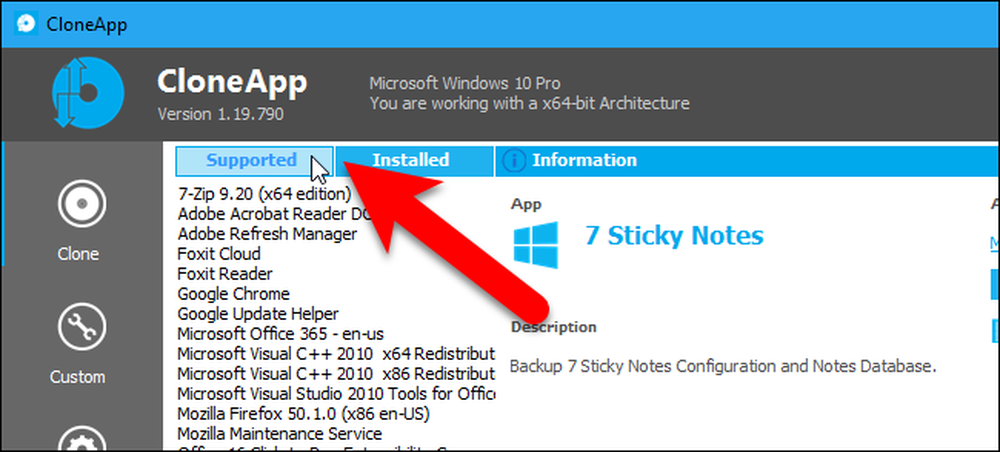Select 7-Zip 9.20 (x64 edition) in list

pos(265,194)
